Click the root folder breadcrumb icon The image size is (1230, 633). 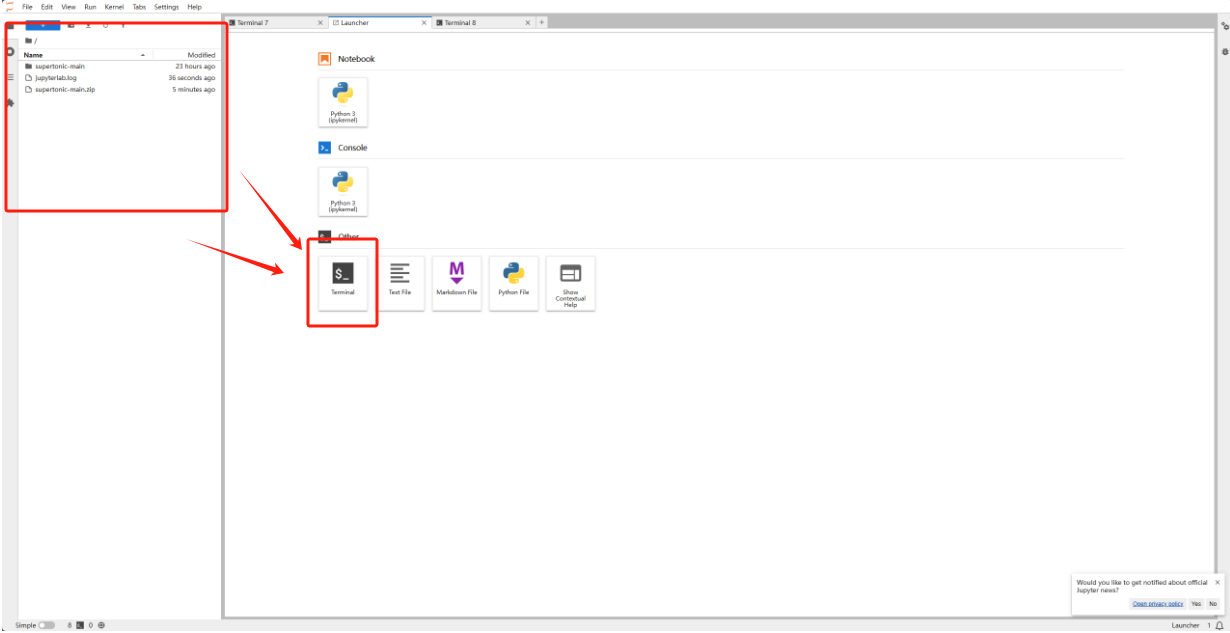(x=28, y=40)
